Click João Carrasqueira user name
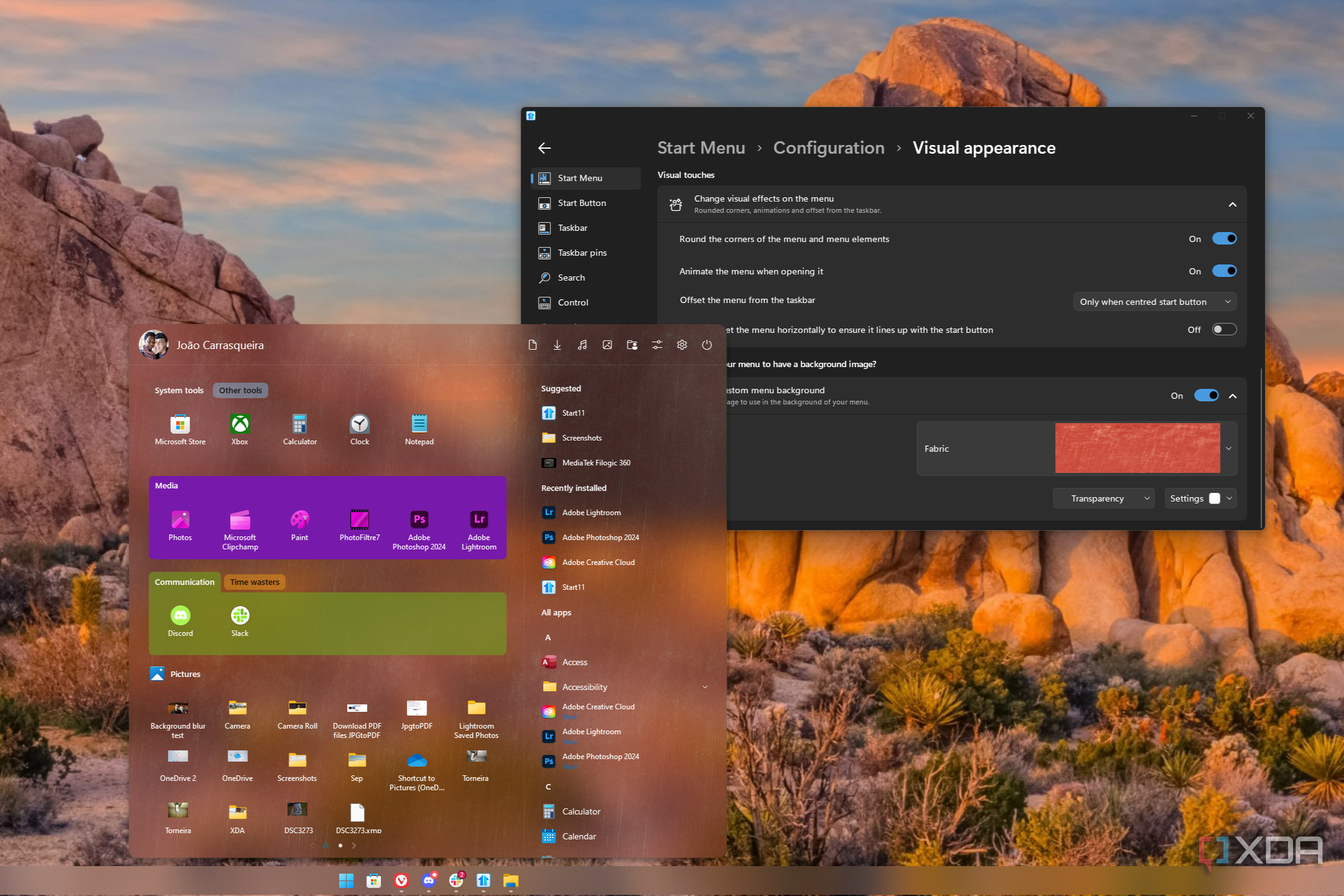Screen dimensions: 1344x896 220,345
